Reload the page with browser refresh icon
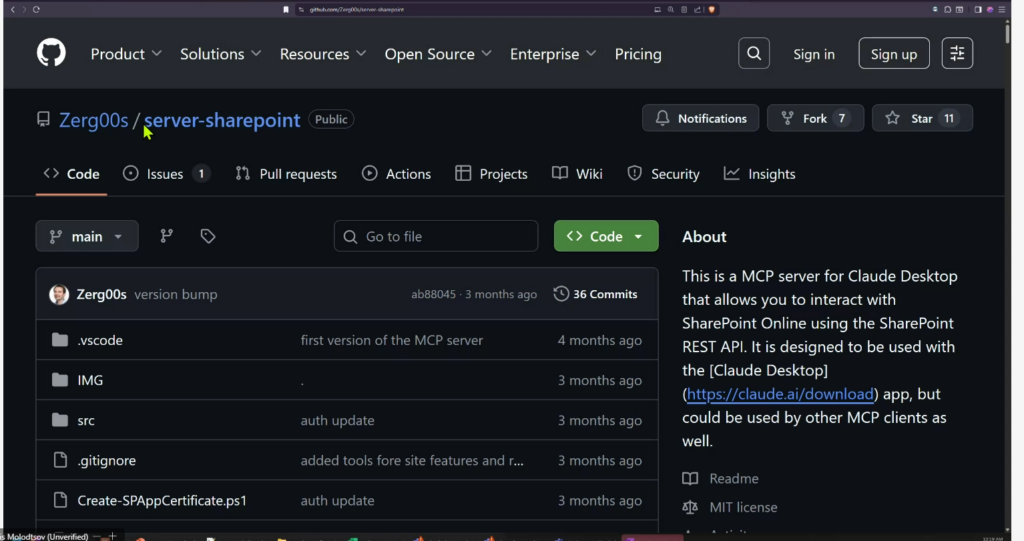 tap(37, 9)
